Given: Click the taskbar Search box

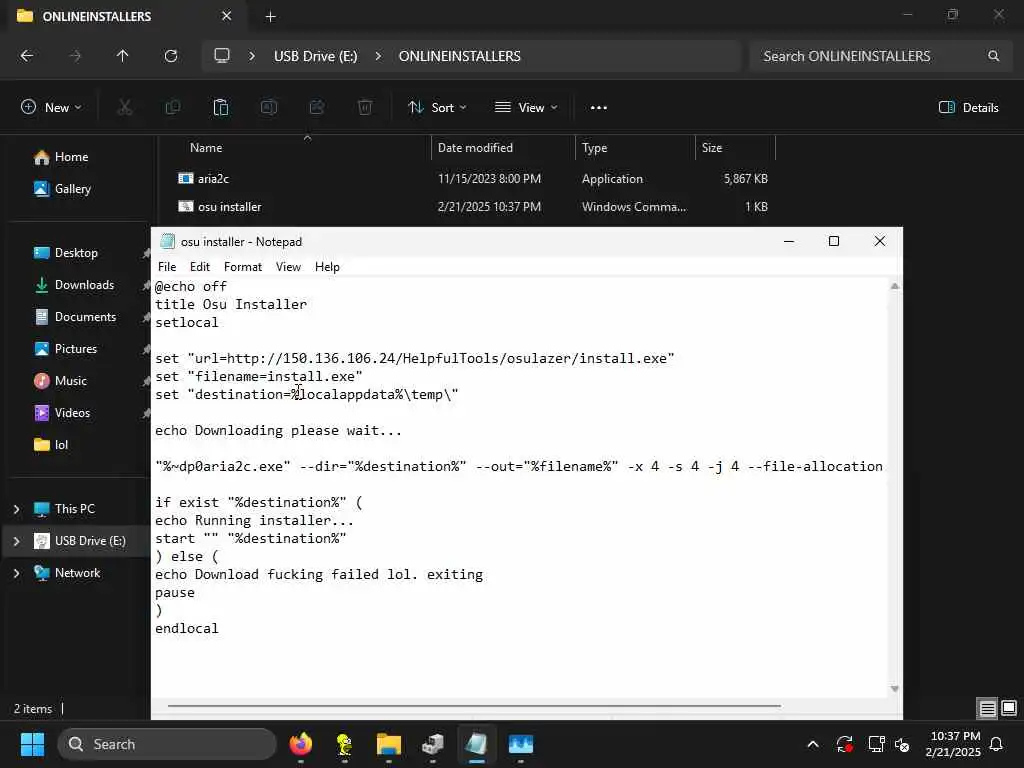Looking at the screenshot, I should [167, 744].
